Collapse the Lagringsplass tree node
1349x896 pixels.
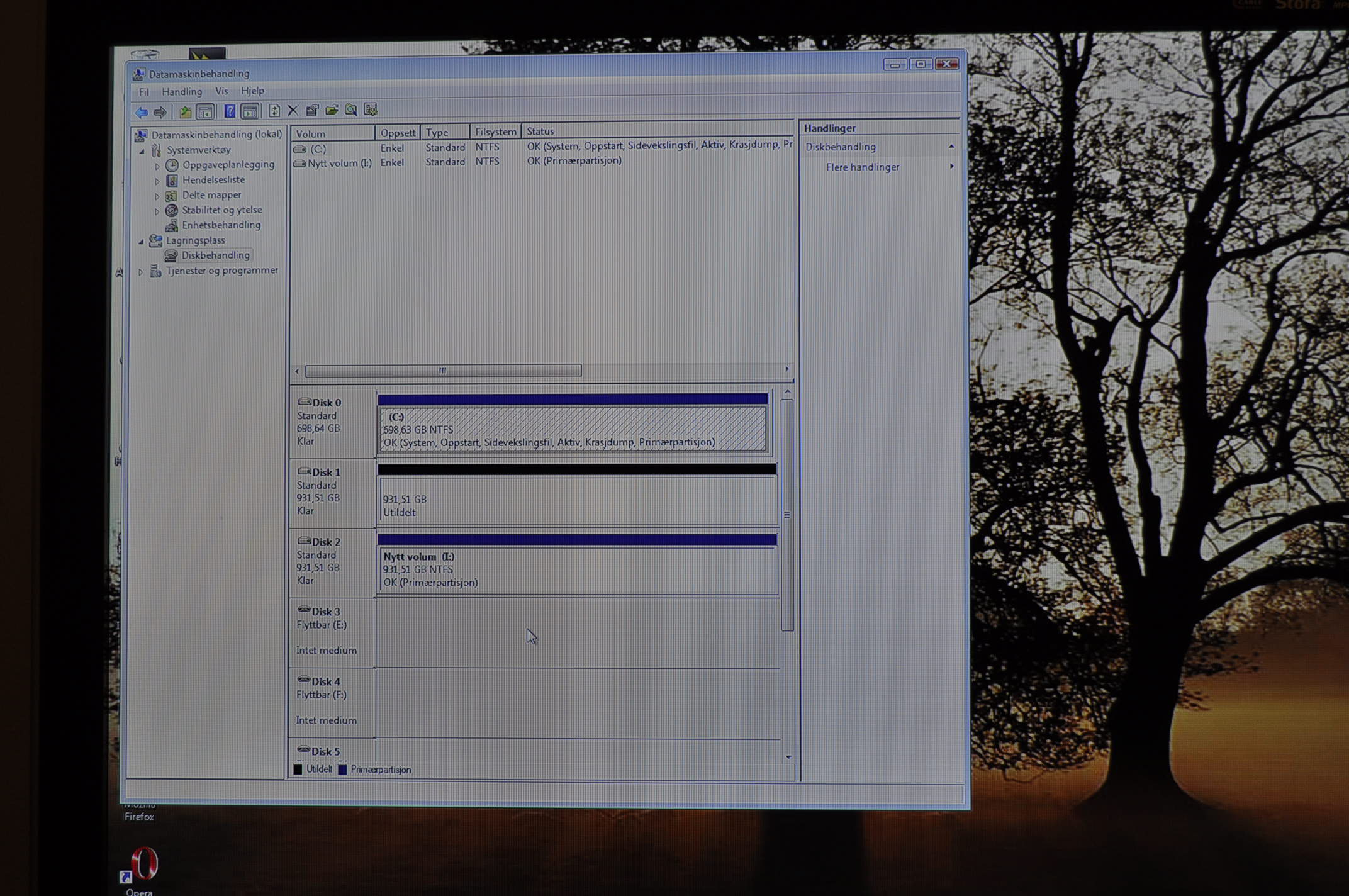point(141,242)
